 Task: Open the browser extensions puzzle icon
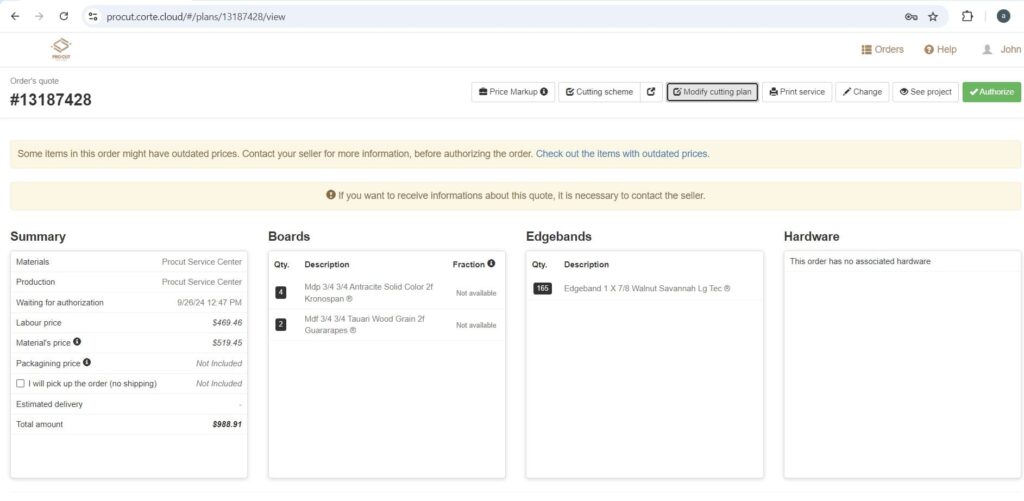967,16
